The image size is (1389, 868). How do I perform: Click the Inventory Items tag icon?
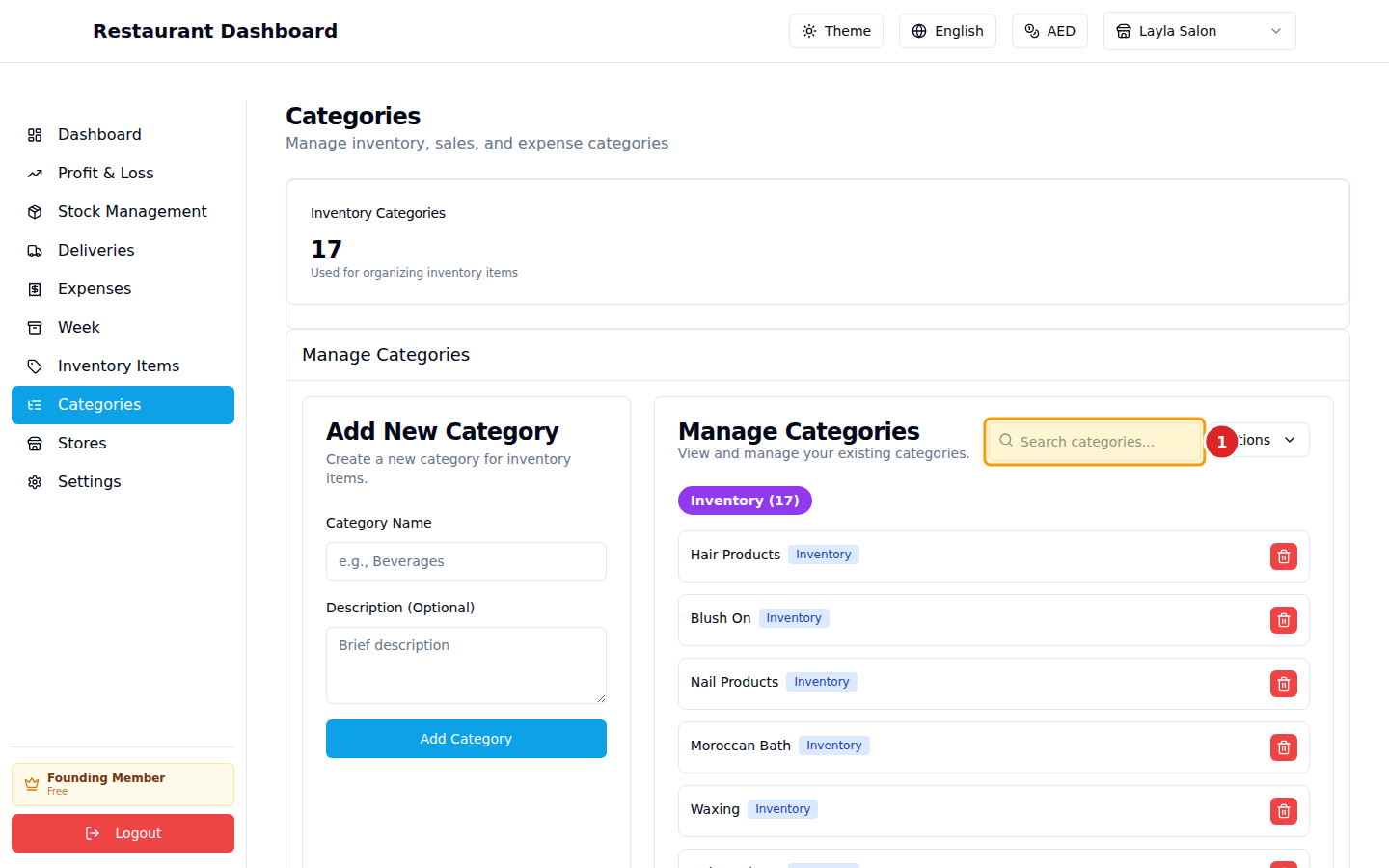point(35,366)
